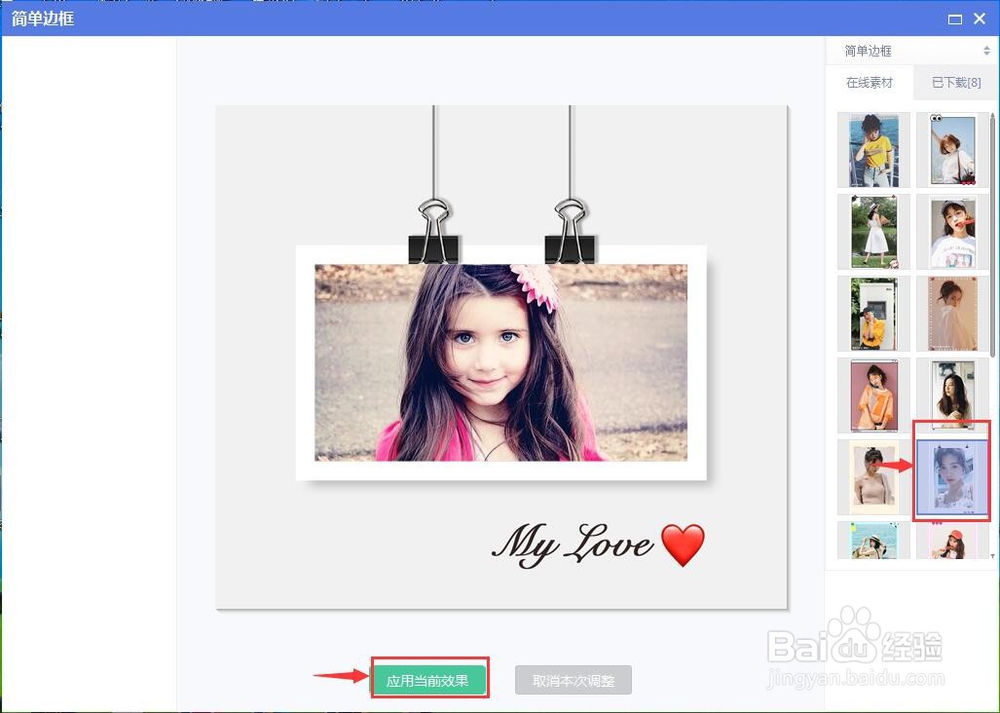Viewport: 1000px width, 713px height.
Task: Pick frame thumbnail with pink dotted border
Action: pyautogui.click(x=953, y=314)
